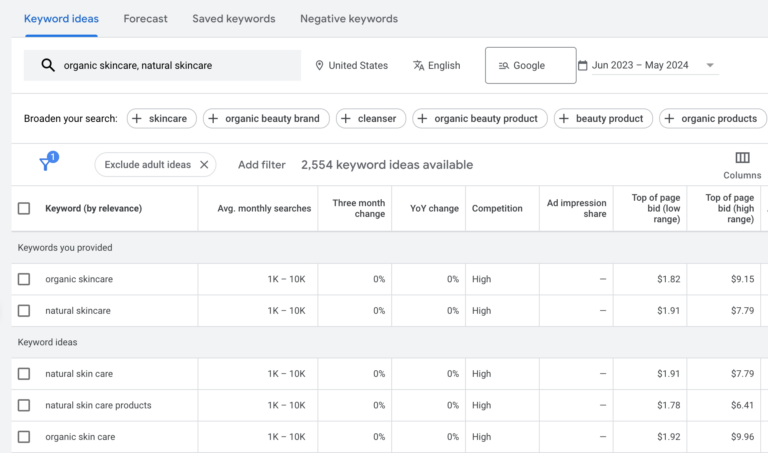The width and height of the screenshot is (768, 453).
Task: Change the English language setting
Action: click(x=436, y=65)
